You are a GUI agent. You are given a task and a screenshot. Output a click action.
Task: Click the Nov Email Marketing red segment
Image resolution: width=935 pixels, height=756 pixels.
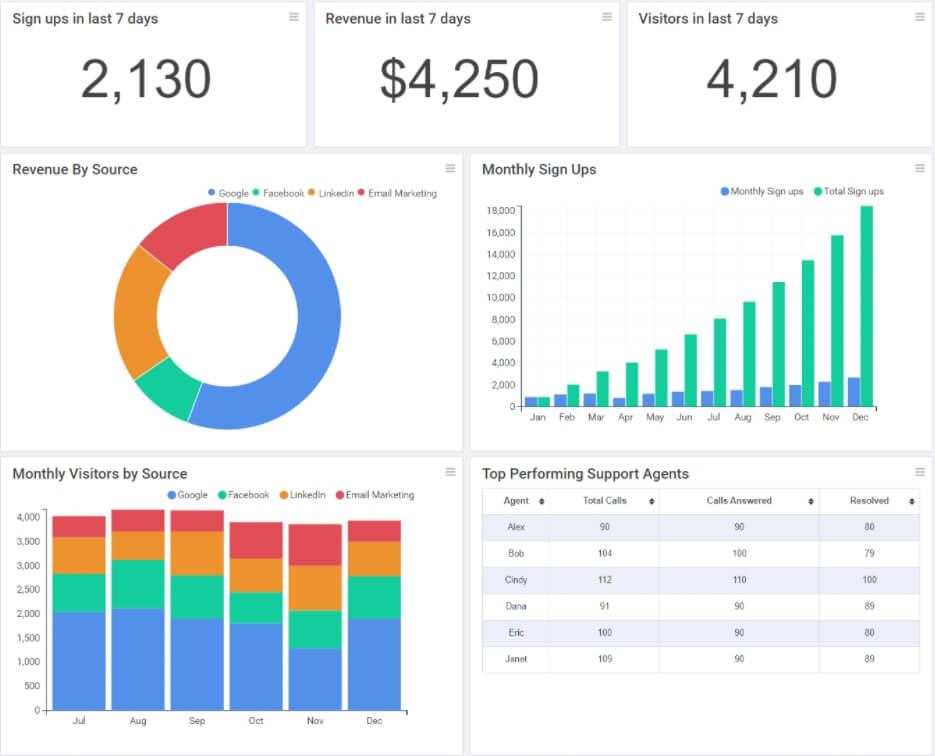(x=315, y=545)
